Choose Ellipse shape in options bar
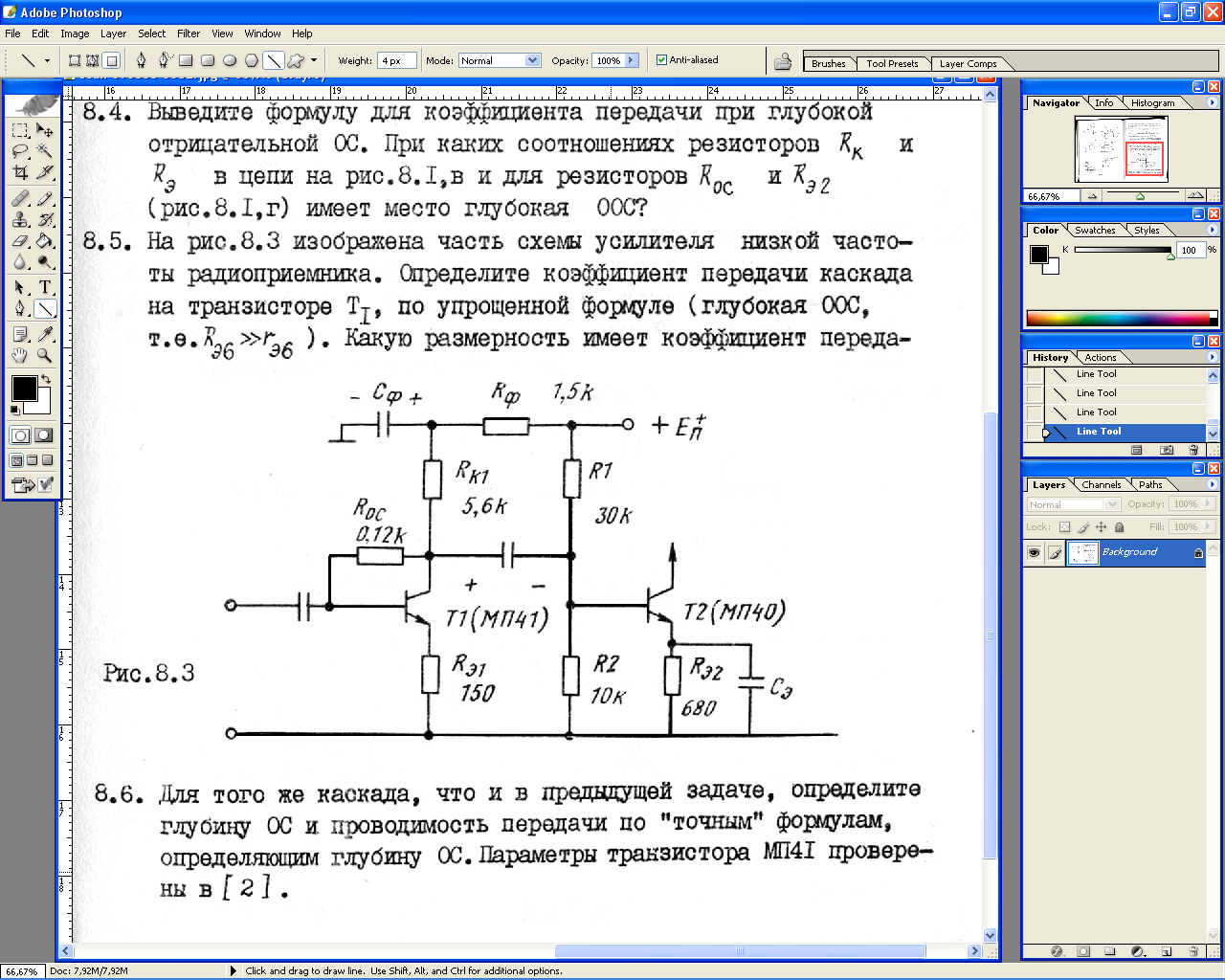 pos(230,60)
